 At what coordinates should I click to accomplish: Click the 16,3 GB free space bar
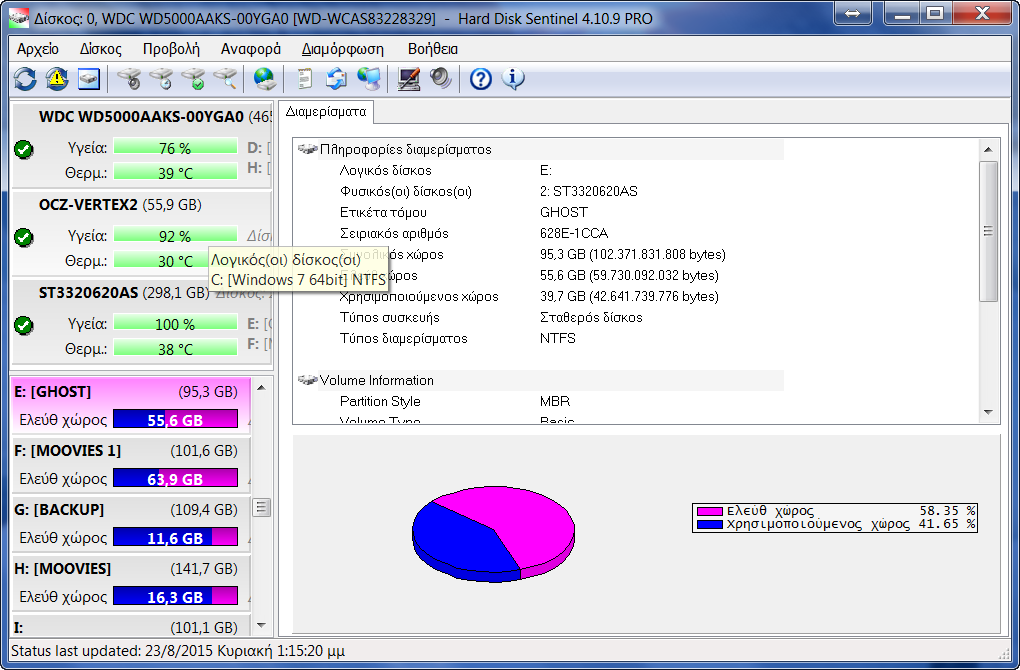coord(175,597)
